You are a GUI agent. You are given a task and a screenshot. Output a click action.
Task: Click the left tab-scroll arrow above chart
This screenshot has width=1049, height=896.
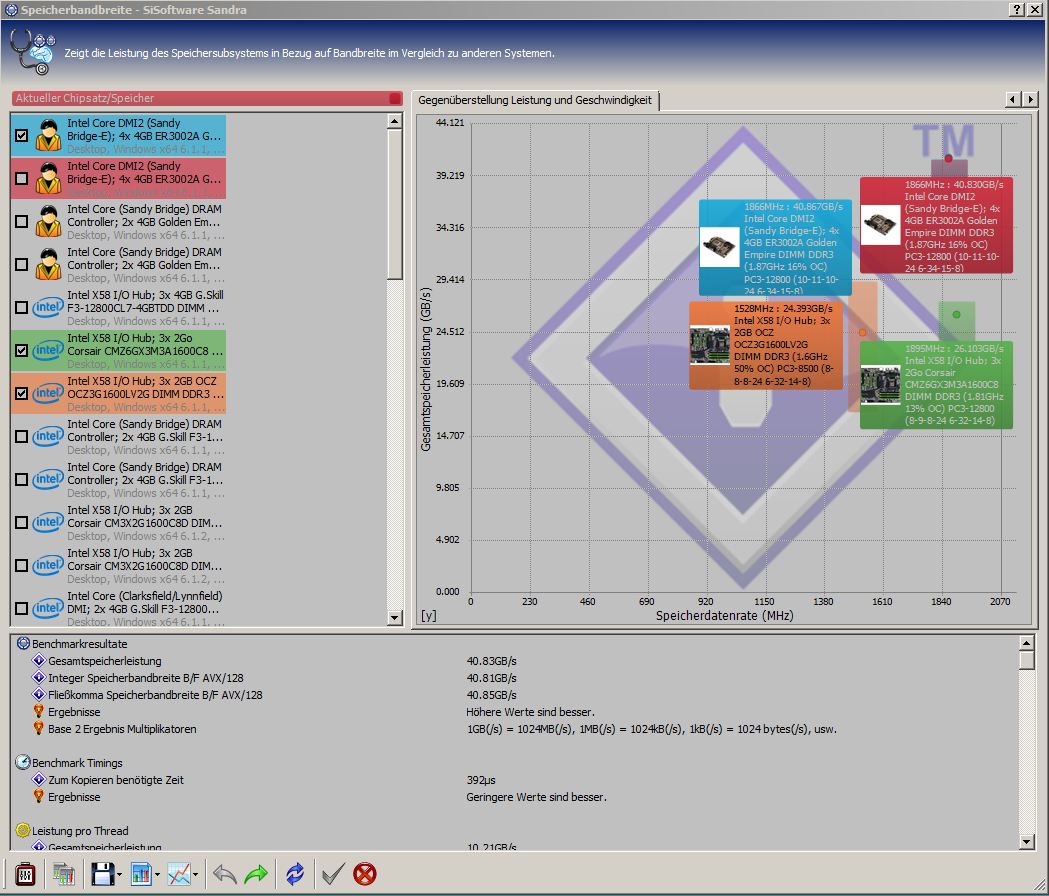[1014, 99]
